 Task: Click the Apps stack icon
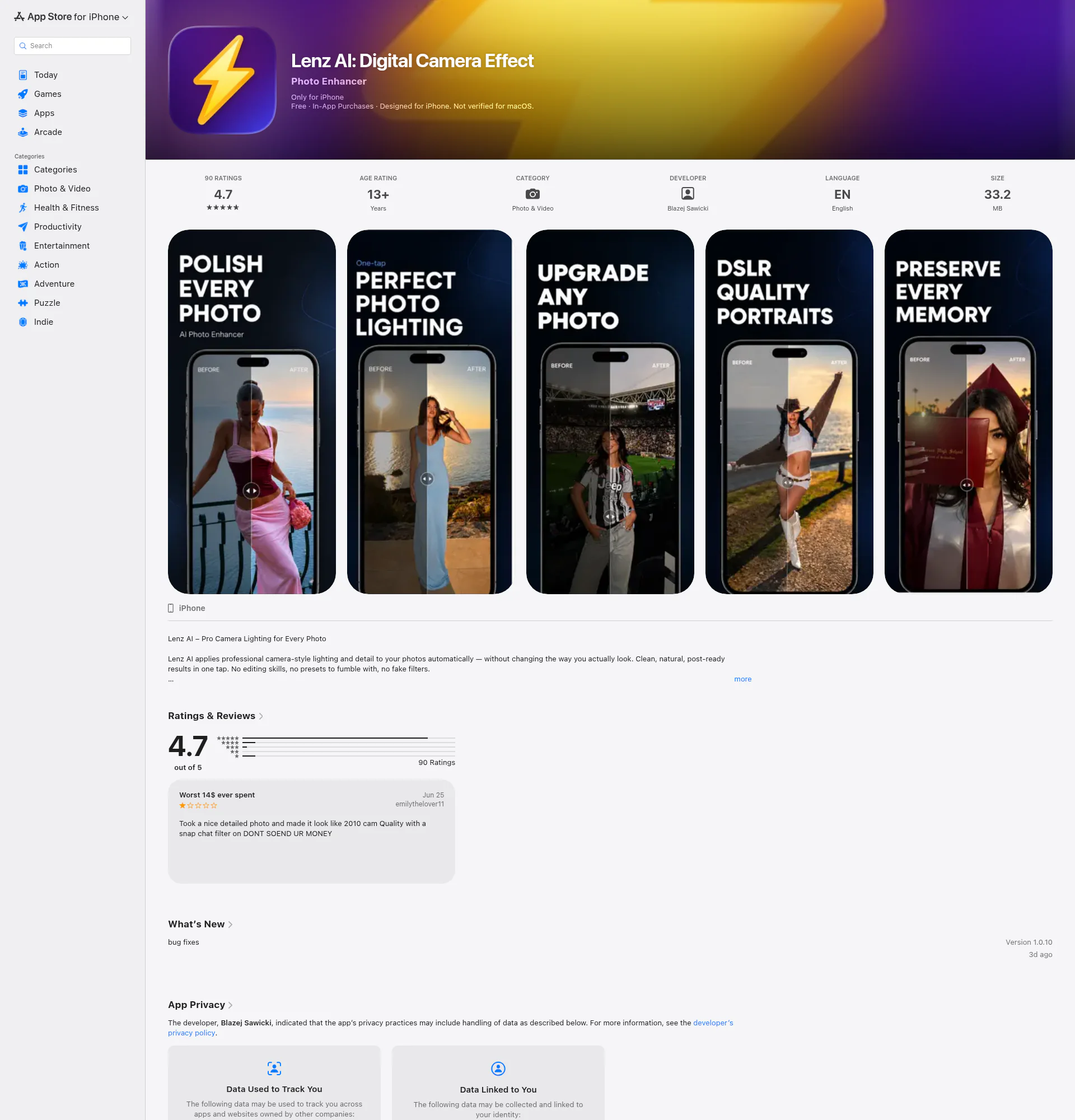tap(23, 113)
